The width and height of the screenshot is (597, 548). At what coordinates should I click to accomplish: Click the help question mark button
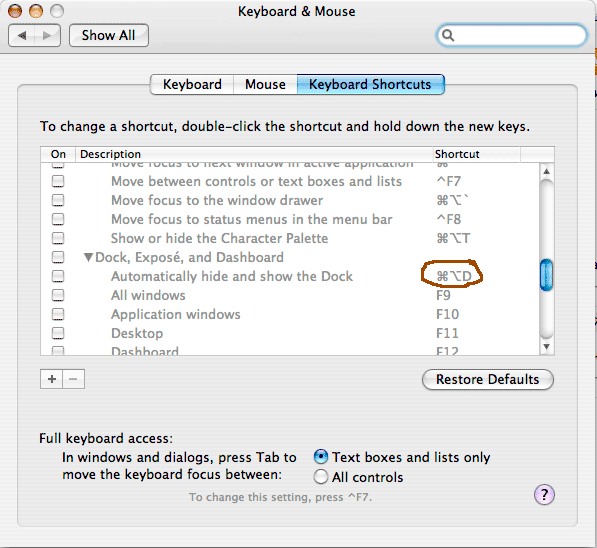tap(544, 495)
